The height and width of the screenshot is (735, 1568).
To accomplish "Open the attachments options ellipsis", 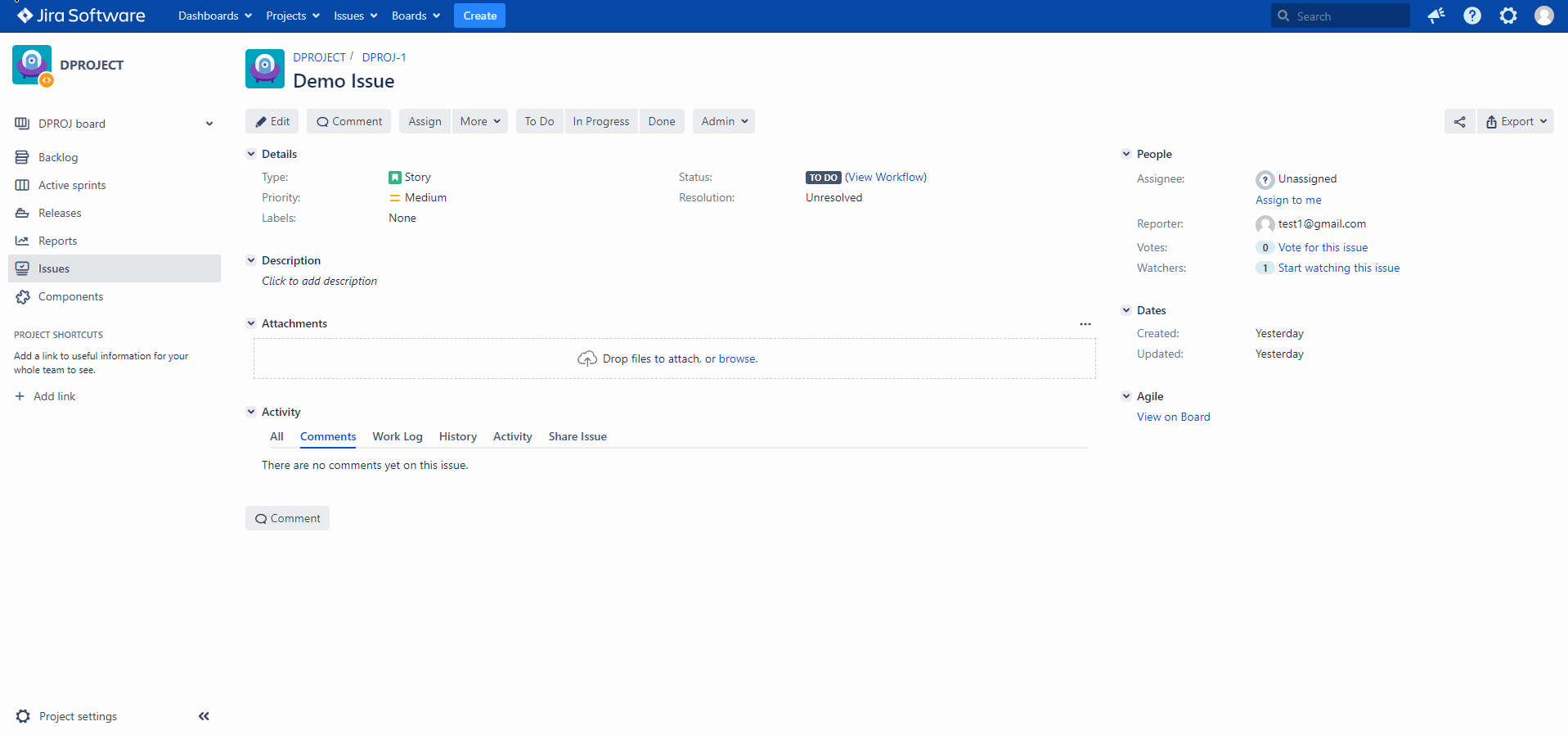I will tap(1085, 324).
